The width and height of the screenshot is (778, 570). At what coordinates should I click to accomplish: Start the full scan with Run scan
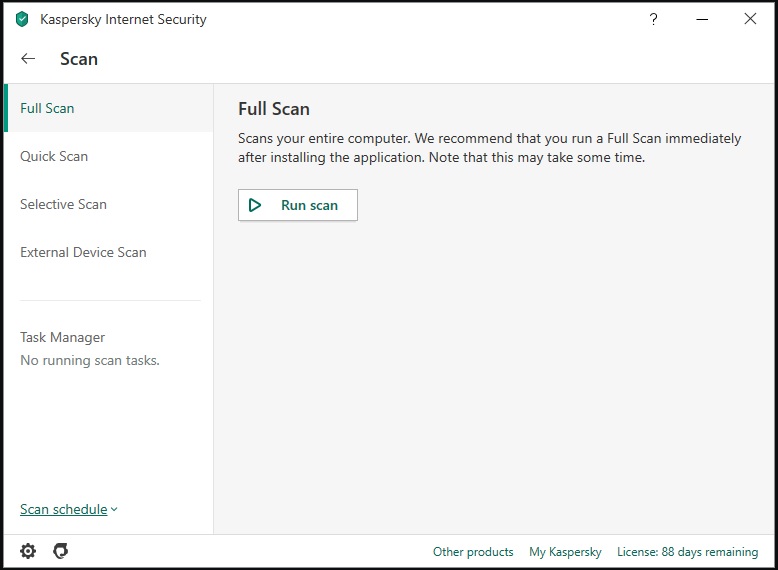coord(298,205)
